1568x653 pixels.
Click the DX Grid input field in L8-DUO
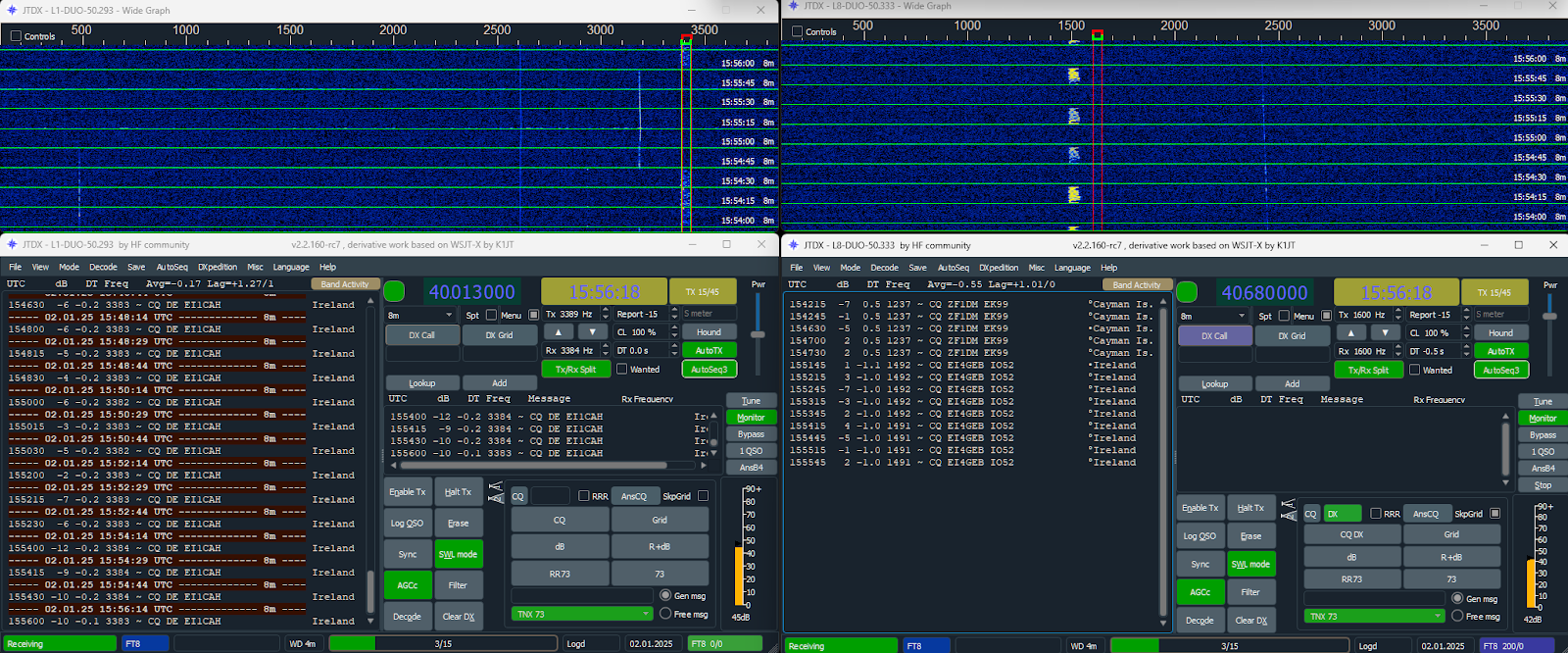[1292, 353]
